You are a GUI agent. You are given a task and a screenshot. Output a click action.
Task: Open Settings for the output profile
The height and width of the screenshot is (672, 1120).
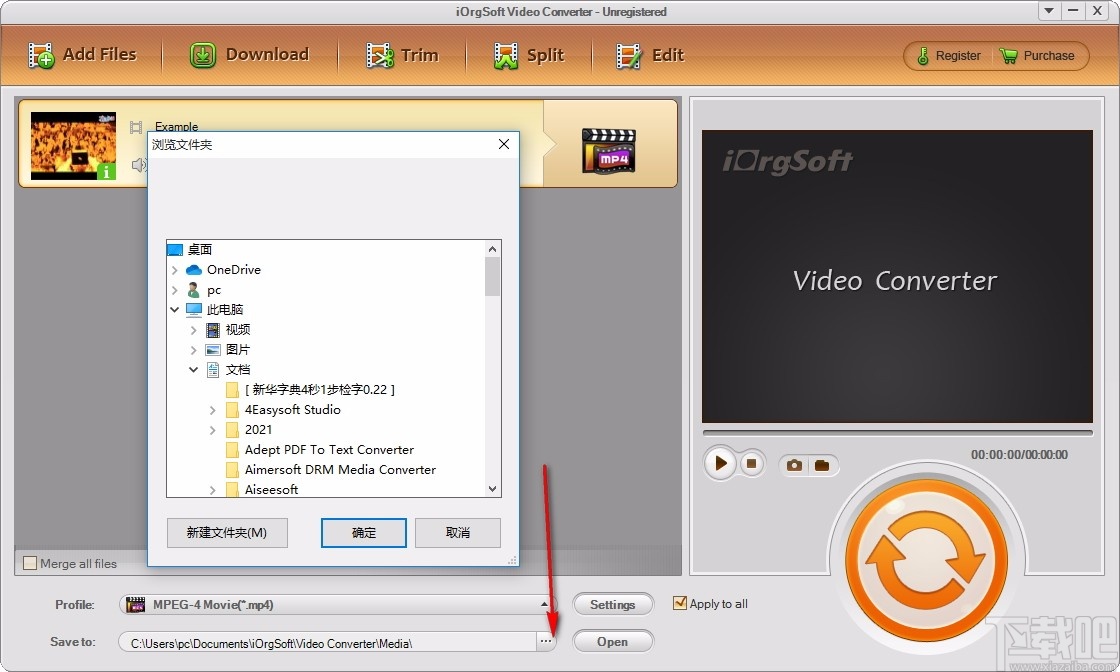click(x=613, y=604)
